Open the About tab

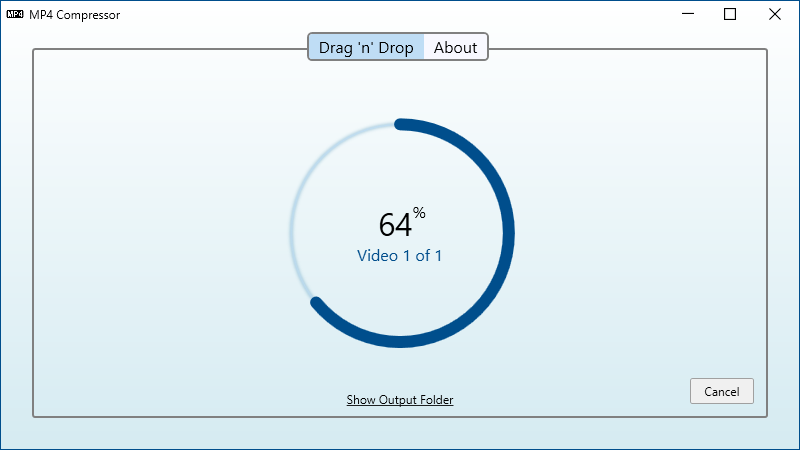[x=456, y=47]
